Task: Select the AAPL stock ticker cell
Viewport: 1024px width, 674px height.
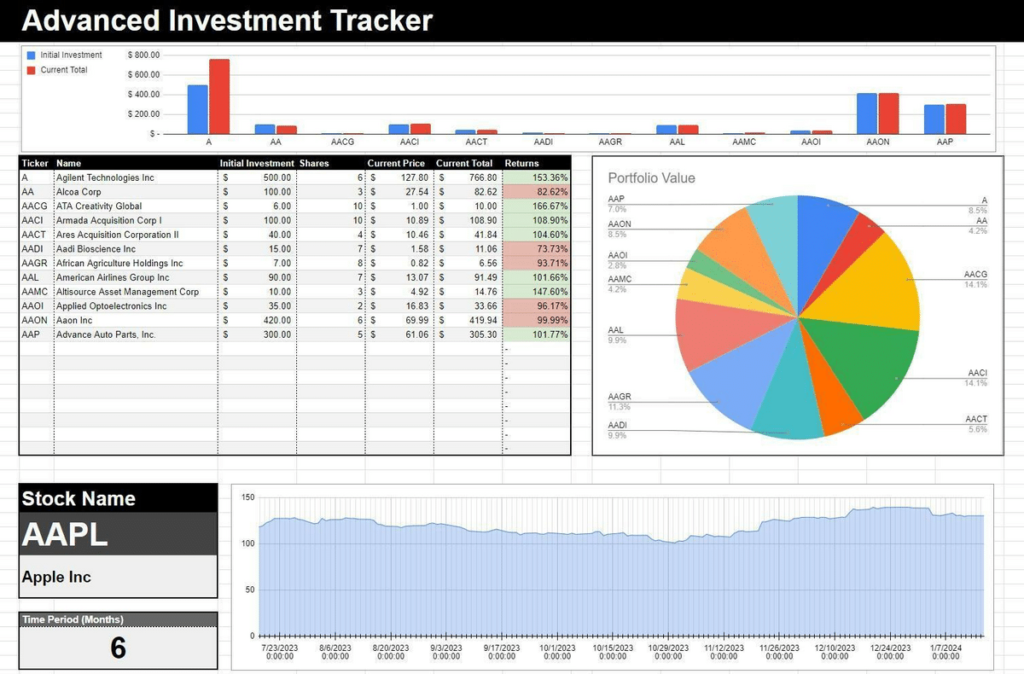Action: [x=117, y=534]
